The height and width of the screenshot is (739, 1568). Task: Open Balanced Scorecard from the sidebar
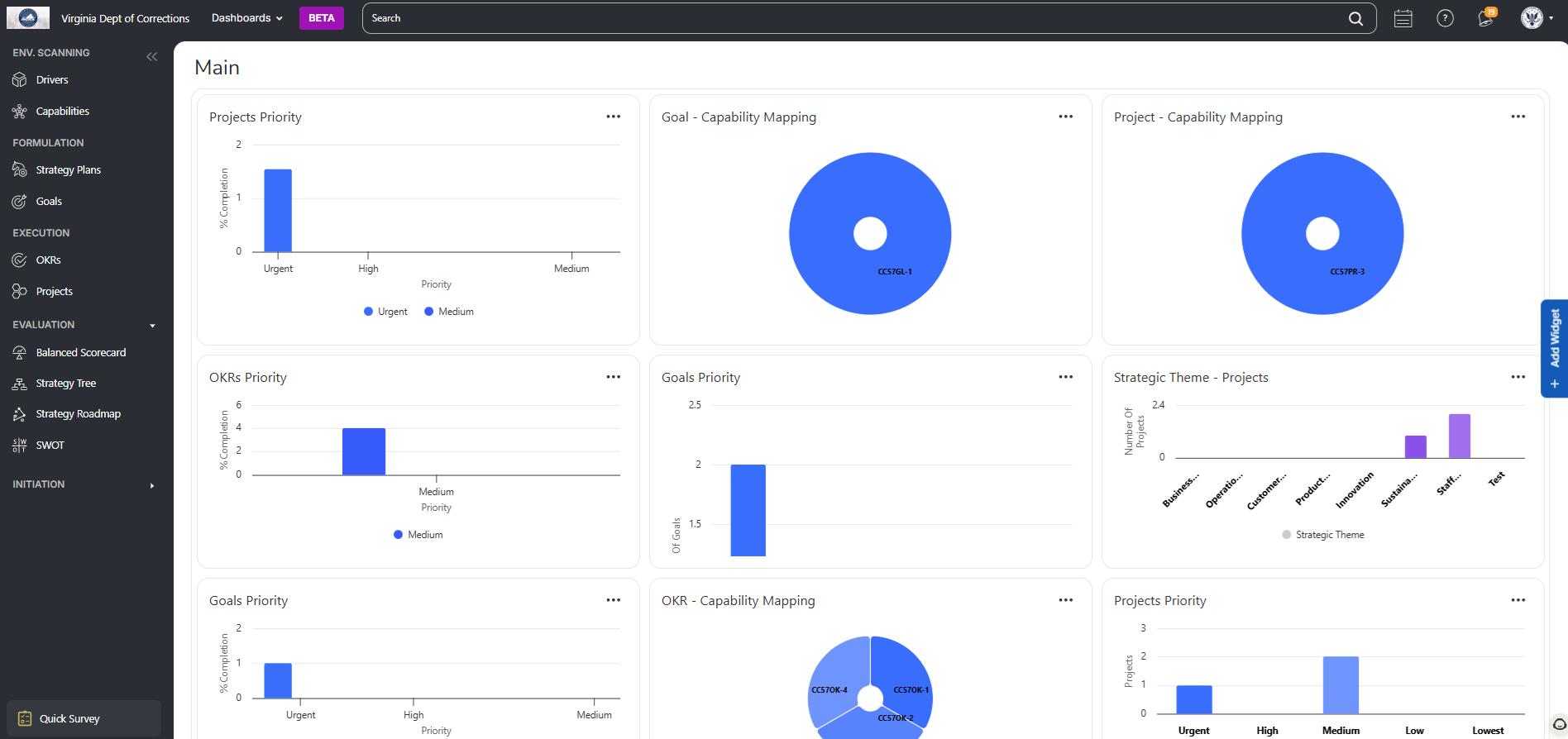point(81,353)
